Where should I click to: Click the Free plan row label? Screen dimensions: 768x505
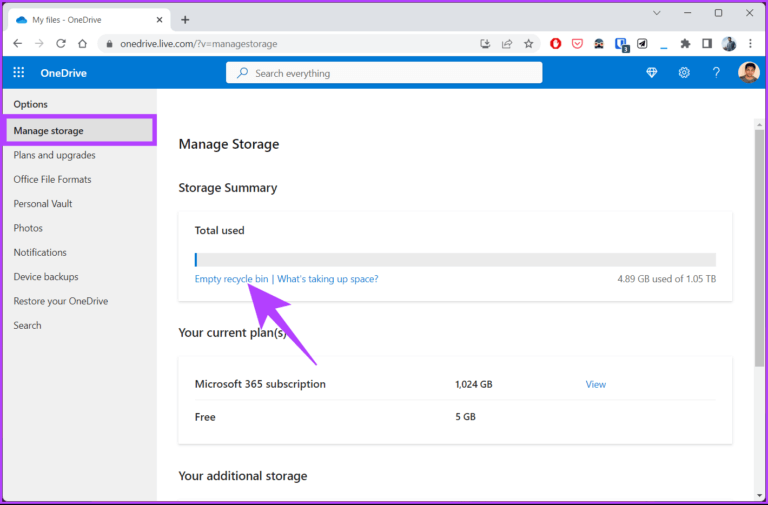click(x=205, y=417)
